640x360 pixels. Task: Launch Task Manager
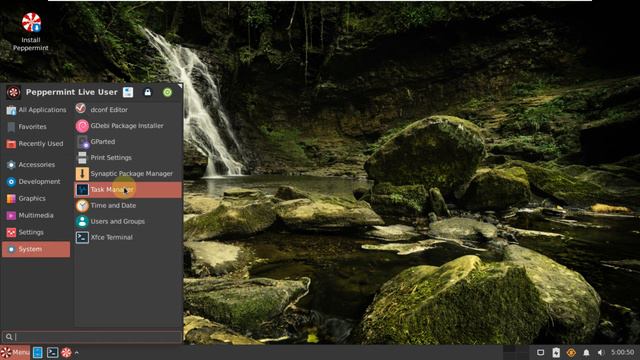click(x=128, y=189)
